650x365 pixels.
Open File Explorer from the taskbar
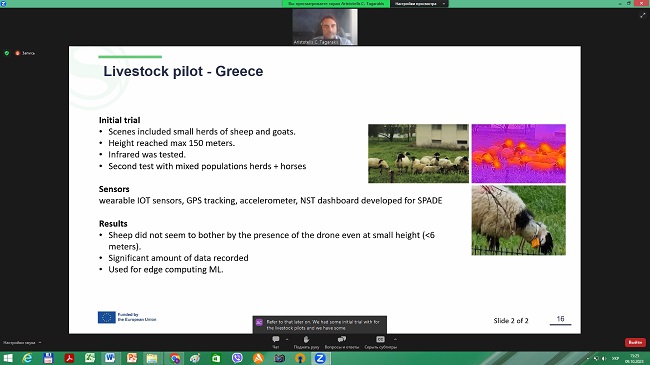[x=152, y=358]
